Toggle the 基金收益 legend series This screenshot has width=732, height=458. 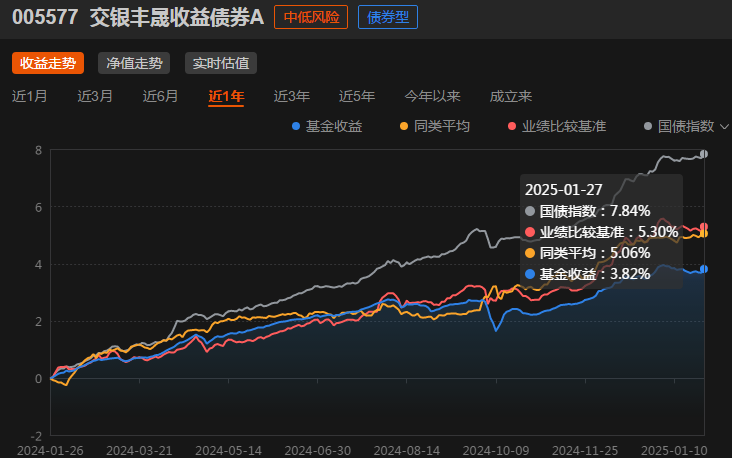click(327, 126)
